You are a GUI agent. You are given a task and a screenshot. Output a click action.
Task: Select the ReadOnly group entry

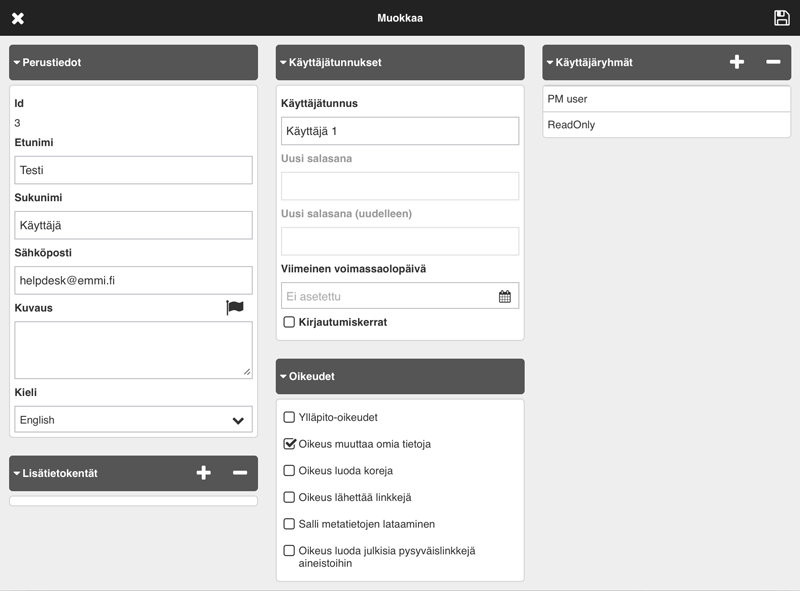[667, 125]
